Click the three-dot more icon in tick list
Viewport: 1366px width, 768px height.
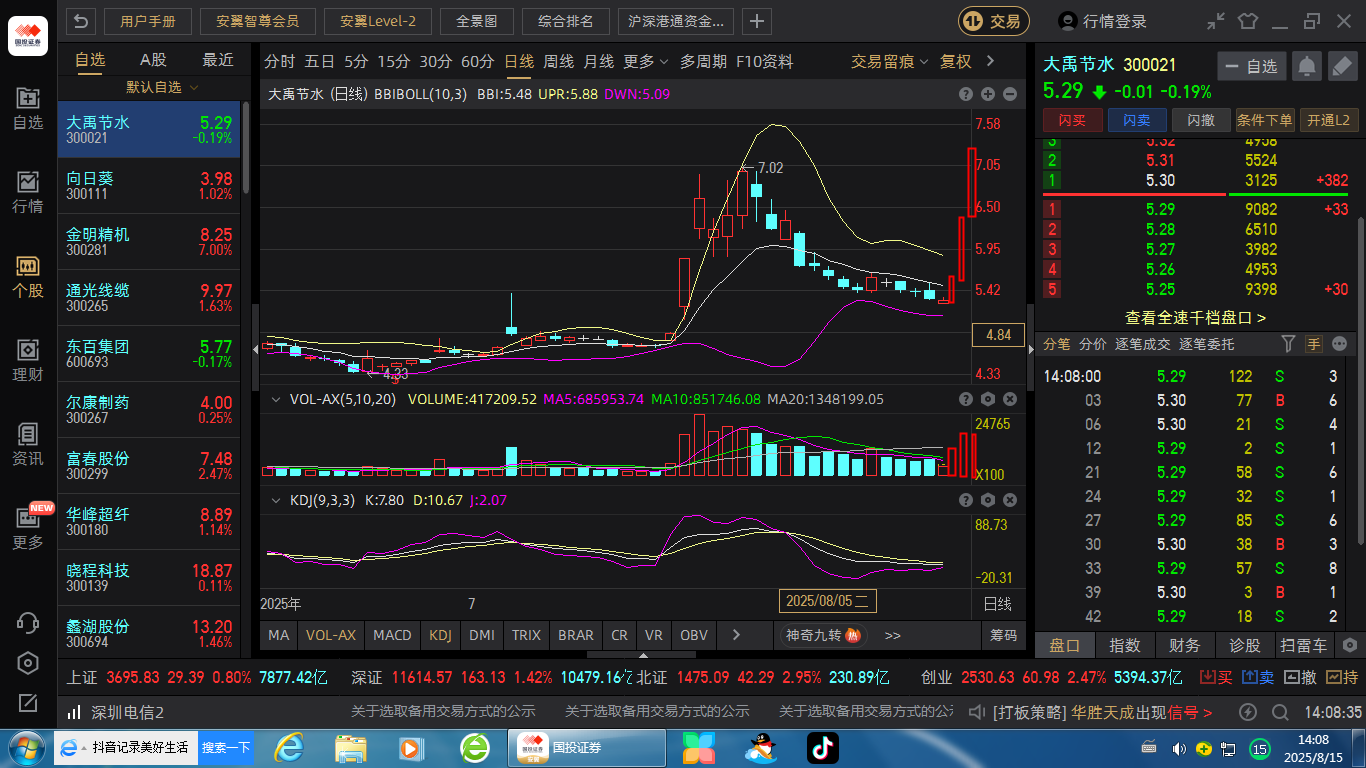click(1340, 344)
